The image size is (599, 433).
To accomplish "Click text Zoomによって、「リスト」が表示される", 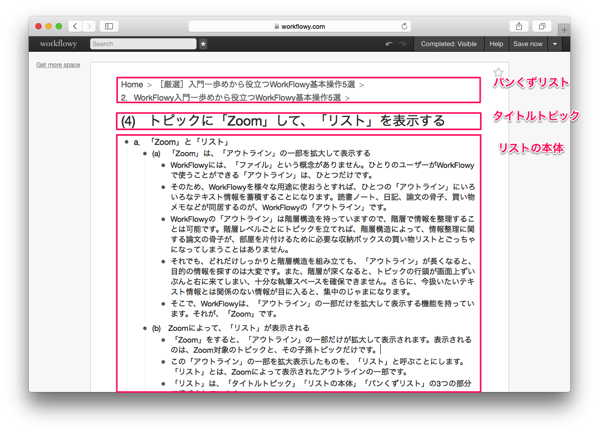I will click(x=239, y=328).
